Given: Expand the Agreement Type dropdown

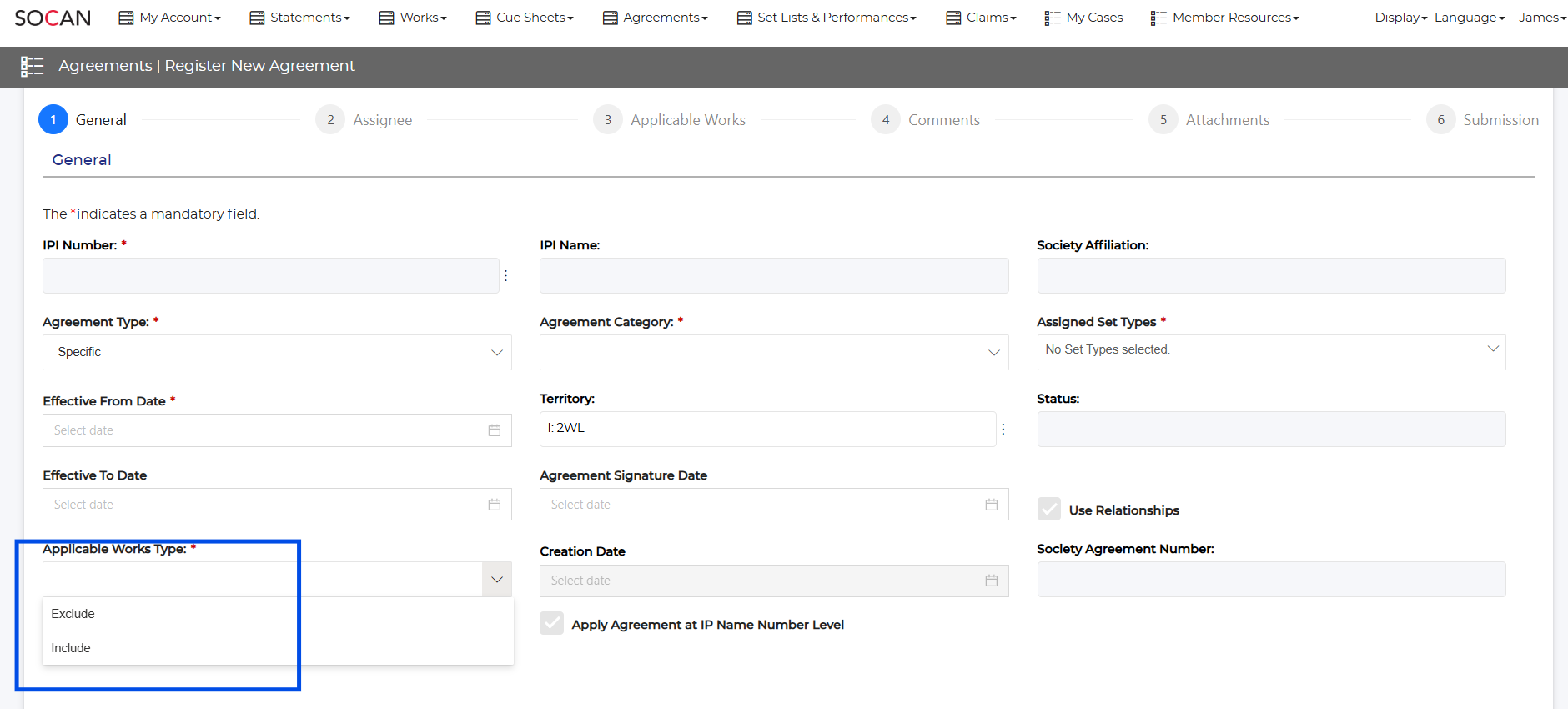Looking at the screenshot, I should (x=276, y=352).
